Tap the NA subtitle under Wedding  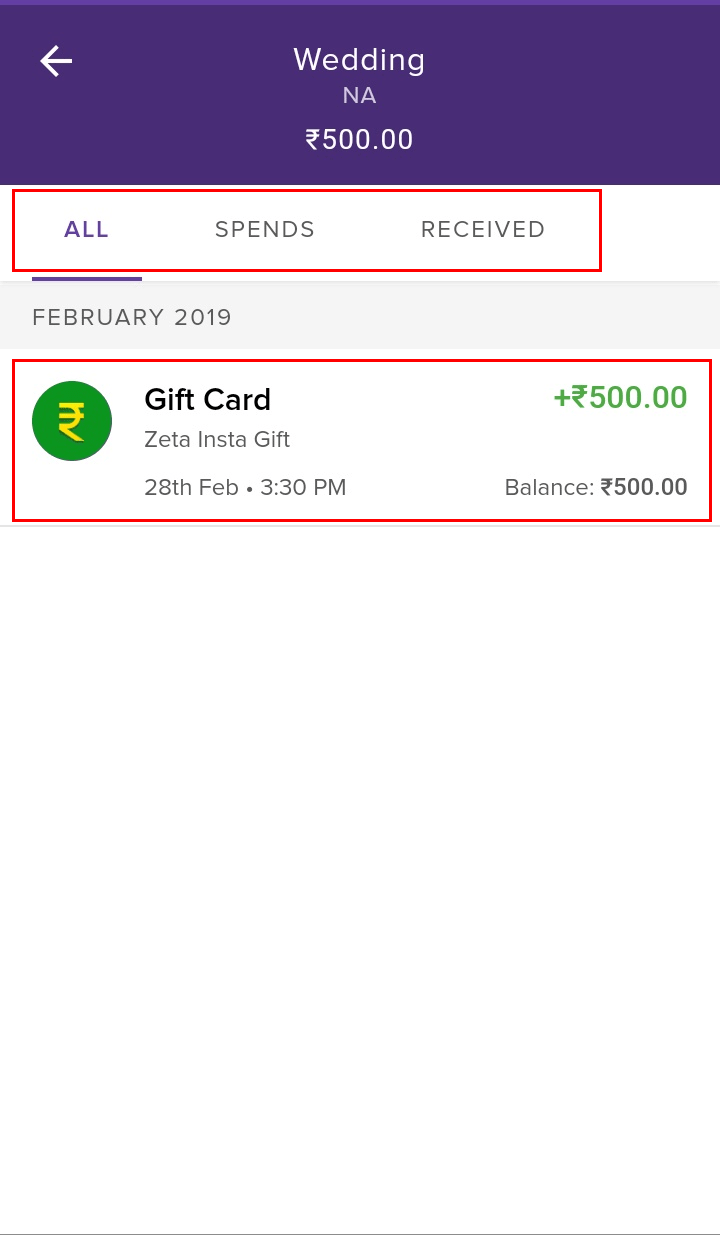click(x=360, y=96)
